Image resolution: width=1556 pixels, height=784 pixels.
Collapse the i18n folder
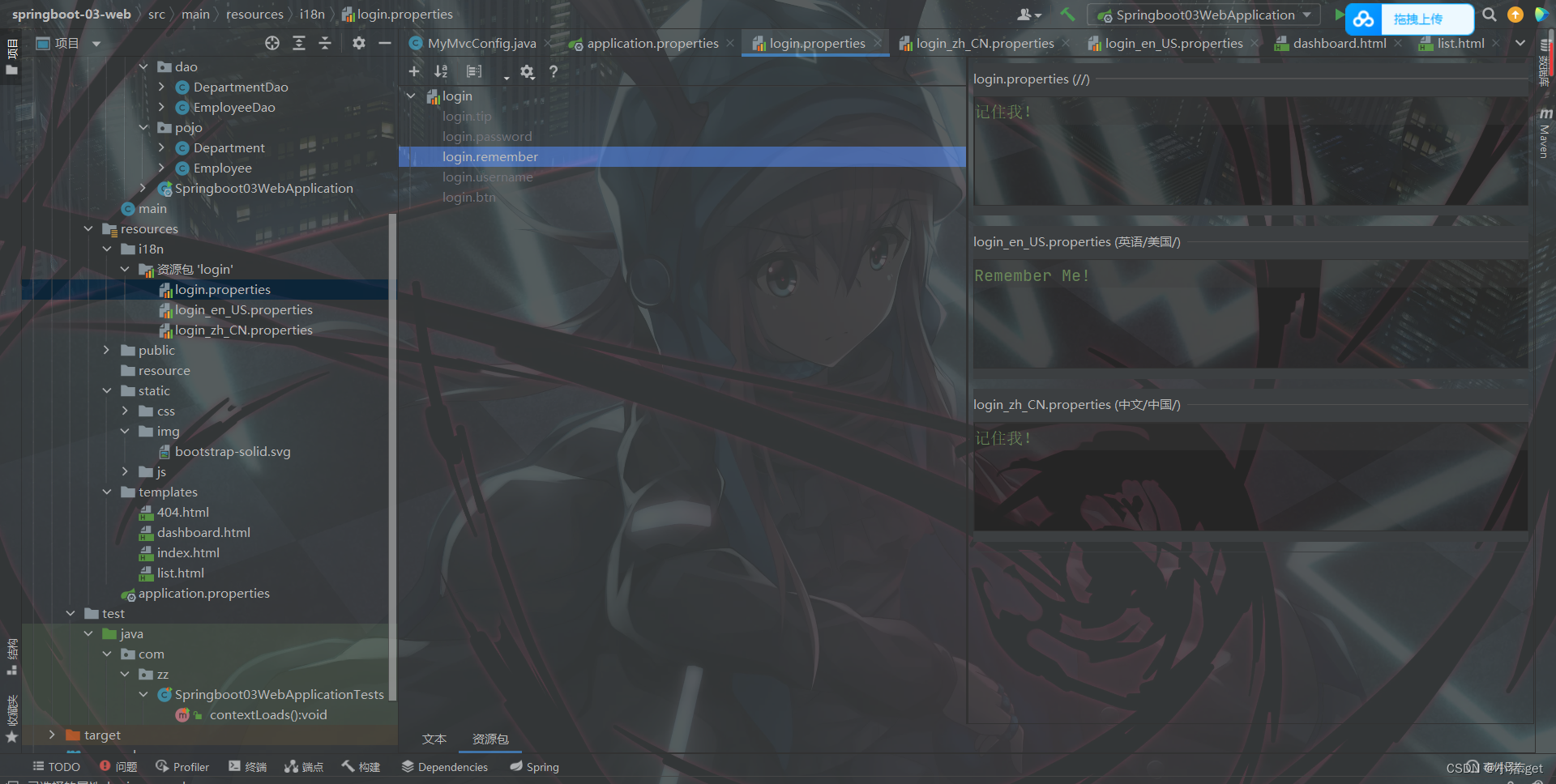click(x=107, y=249)
